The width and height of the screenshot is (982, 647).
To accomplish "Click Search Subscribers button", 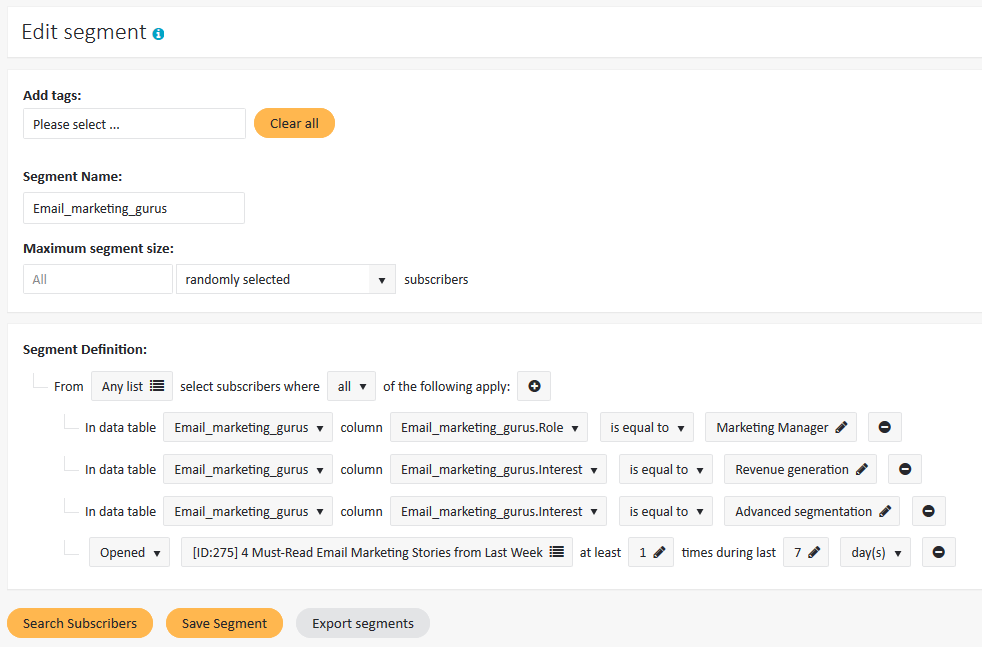I will tap(80, 623).
